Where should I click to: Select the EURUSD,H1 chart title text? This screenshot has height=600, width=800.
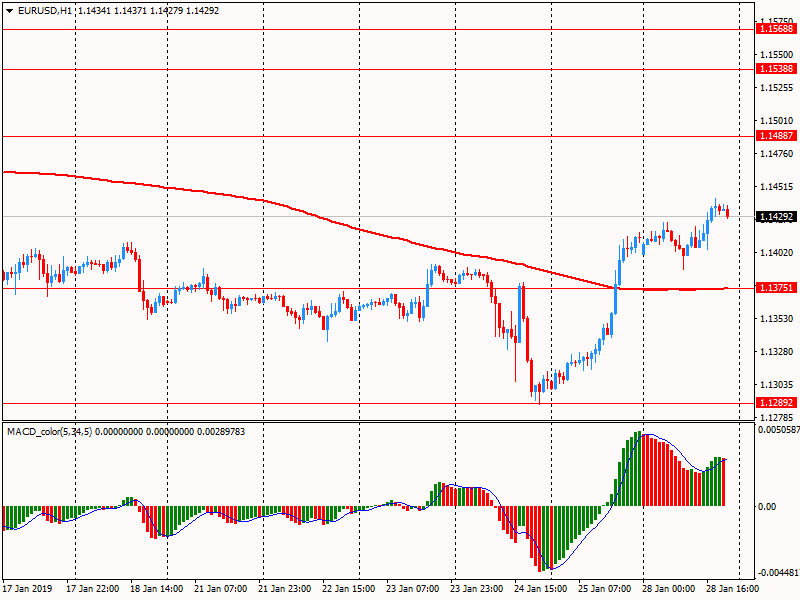click(x=44, y=11)
